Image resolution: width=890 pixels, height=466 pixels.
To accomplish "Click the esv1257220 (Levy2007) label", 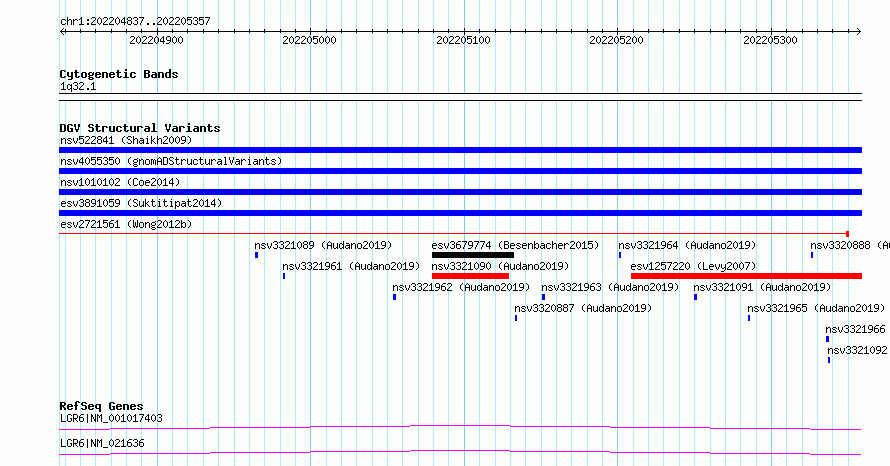I will 693,266.
